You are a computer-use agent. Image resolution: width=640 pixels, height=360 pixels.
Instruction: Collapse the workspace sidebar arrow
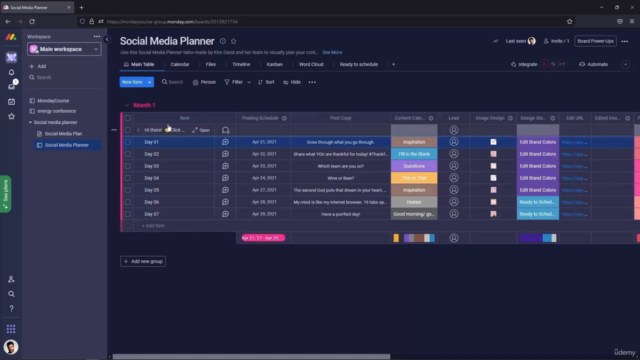pos(107,39)
